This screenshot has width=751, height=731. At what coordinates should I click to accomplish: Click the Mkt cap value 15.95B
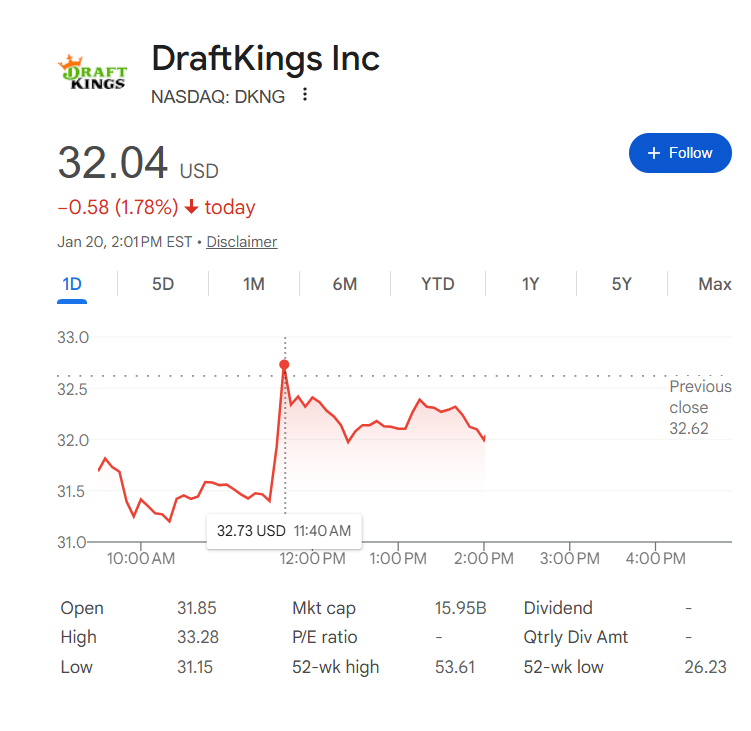click(x=460, y=608)
